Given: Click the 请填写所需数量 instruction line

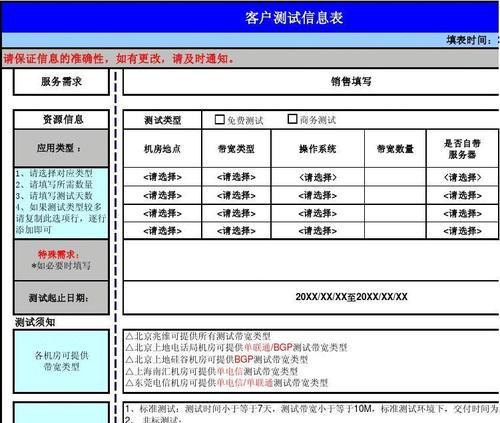Looking at the screenshot, I should point(54,184).
